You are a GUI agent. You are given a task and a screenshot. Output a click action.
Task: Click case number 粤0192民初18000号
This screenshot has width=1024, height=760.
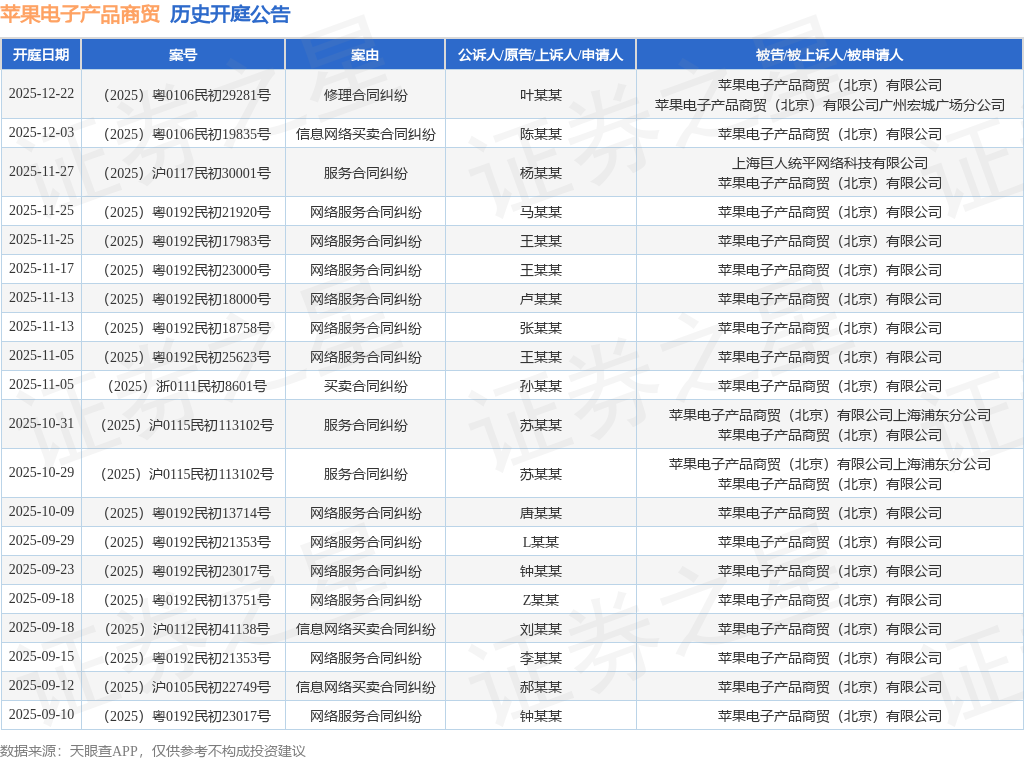pos(187,299)
